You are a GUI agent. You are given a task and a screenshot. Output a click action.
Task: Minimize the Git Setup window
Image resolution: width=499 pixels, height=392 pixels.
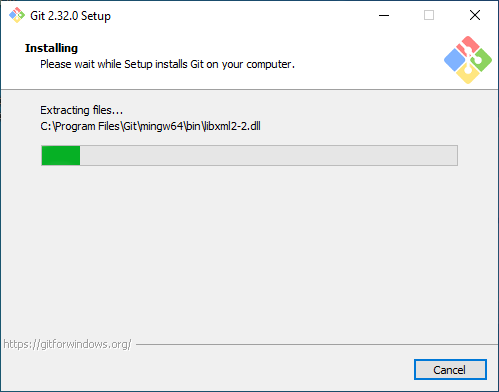tap(384, 15)
